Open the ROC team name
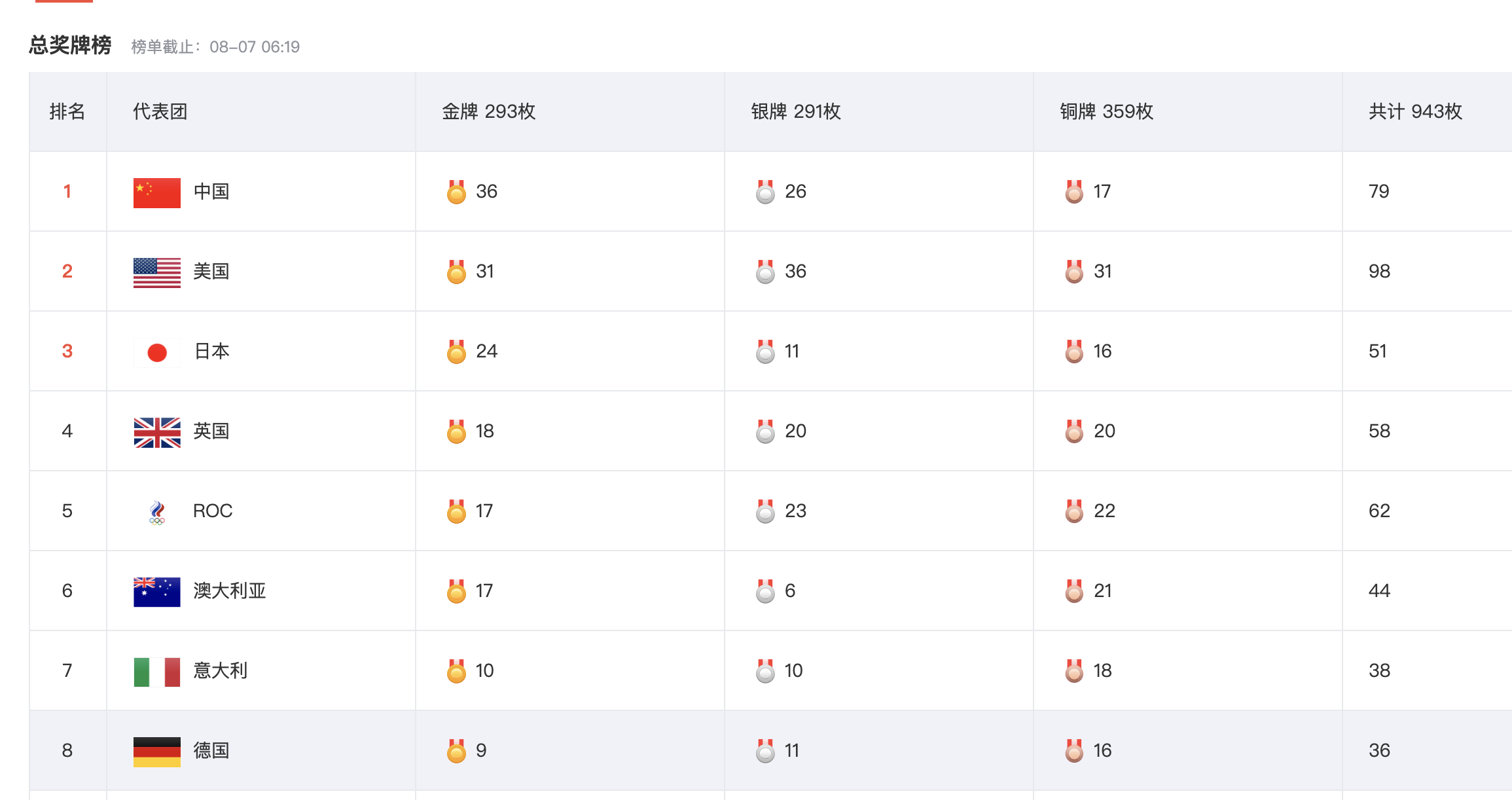The height and width of the screenshot is (800, 1512). 213,511
